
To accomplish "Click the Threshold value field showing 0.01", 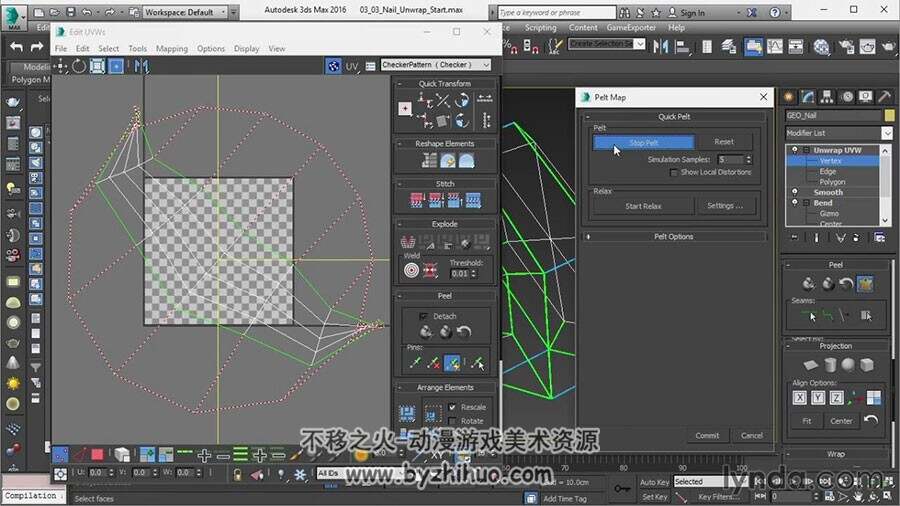I will click(460, 274).
